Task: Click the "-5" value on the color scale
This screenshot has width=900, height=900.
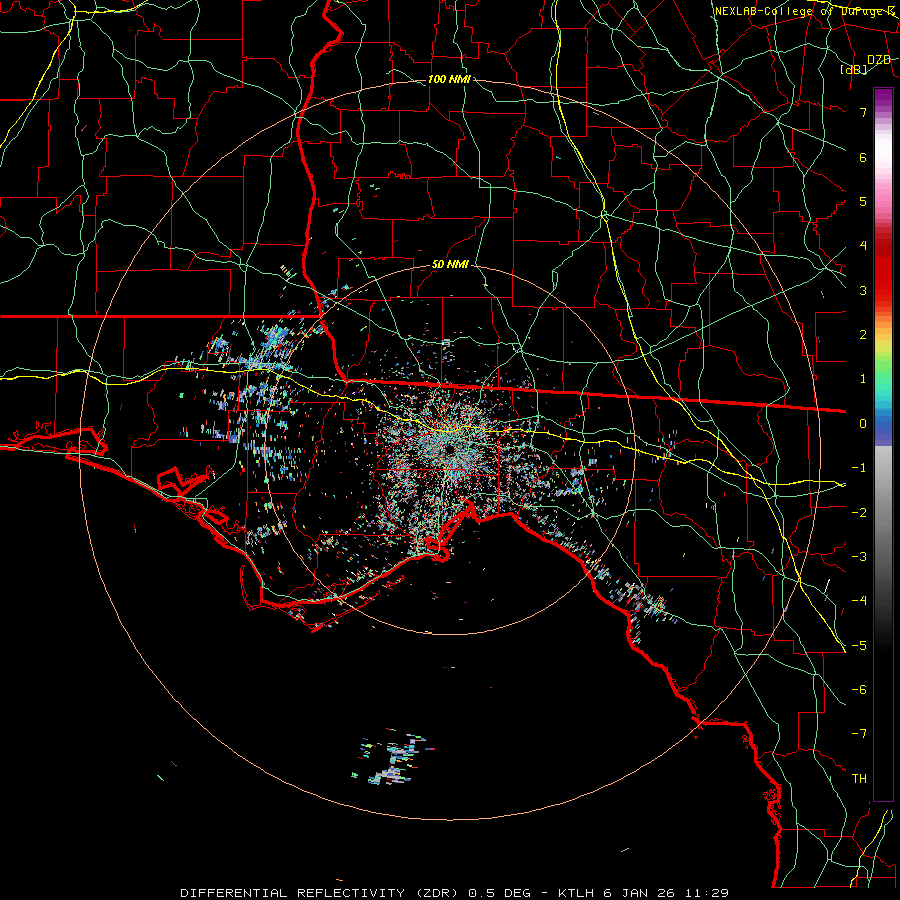Action: (859, 646)
